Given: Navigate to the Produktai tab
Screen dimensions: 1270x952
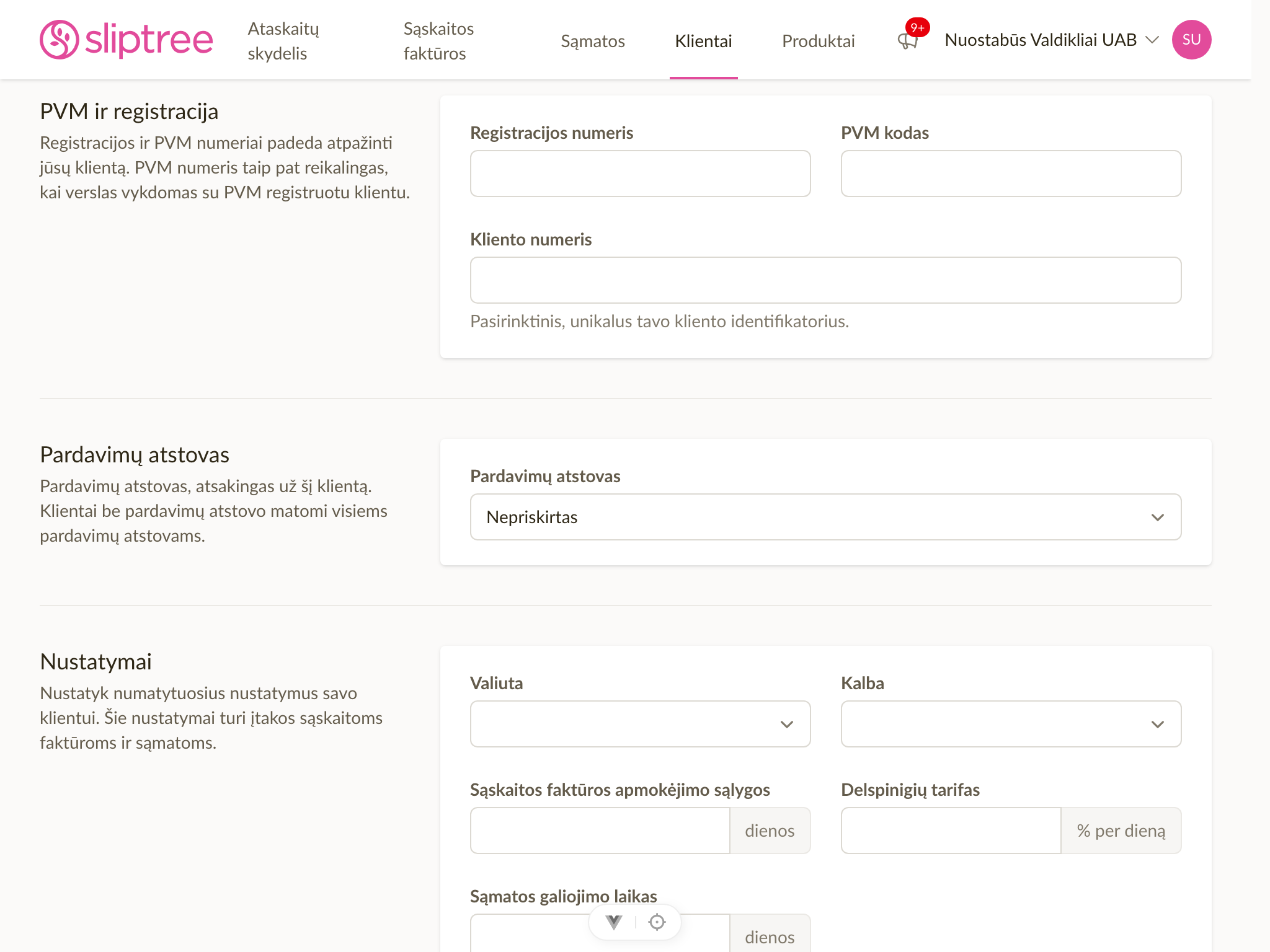Looking at the screenshot, I should coord(818,41).
